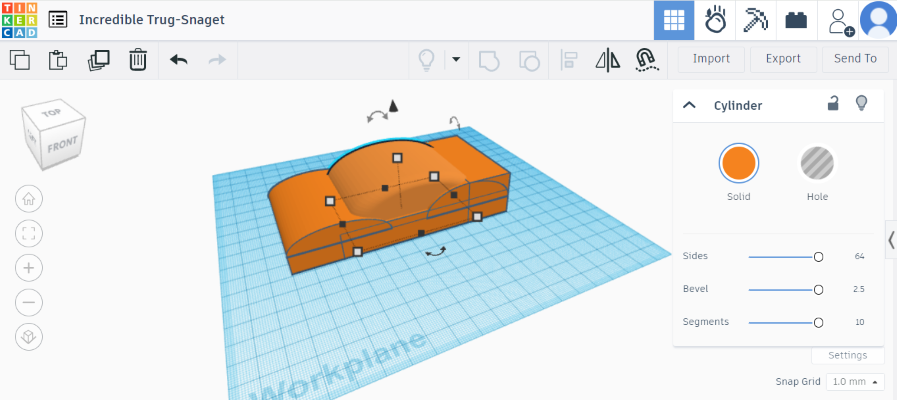Open the Snap Grid 1.0 mm dropdown
This screenshot has width=897, height=400.
click(x=855, y=382)
